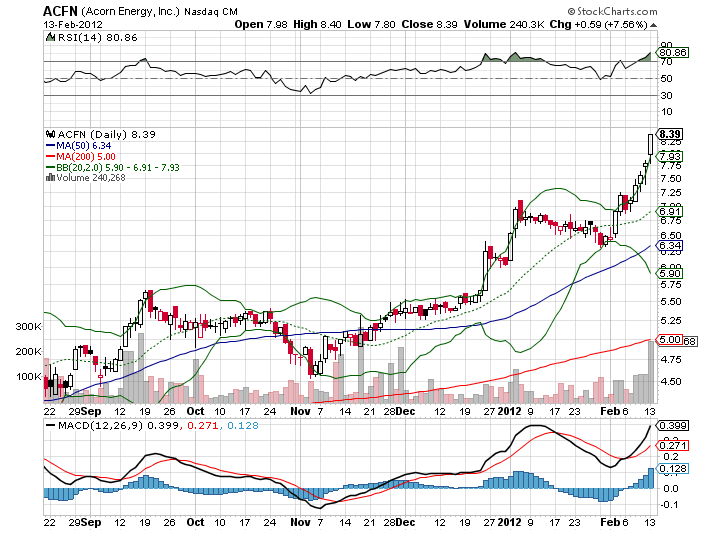This screenshot has height=536, width=709.
Task: Click the green 6.91 middle band price tag
Action: (670, 211)
